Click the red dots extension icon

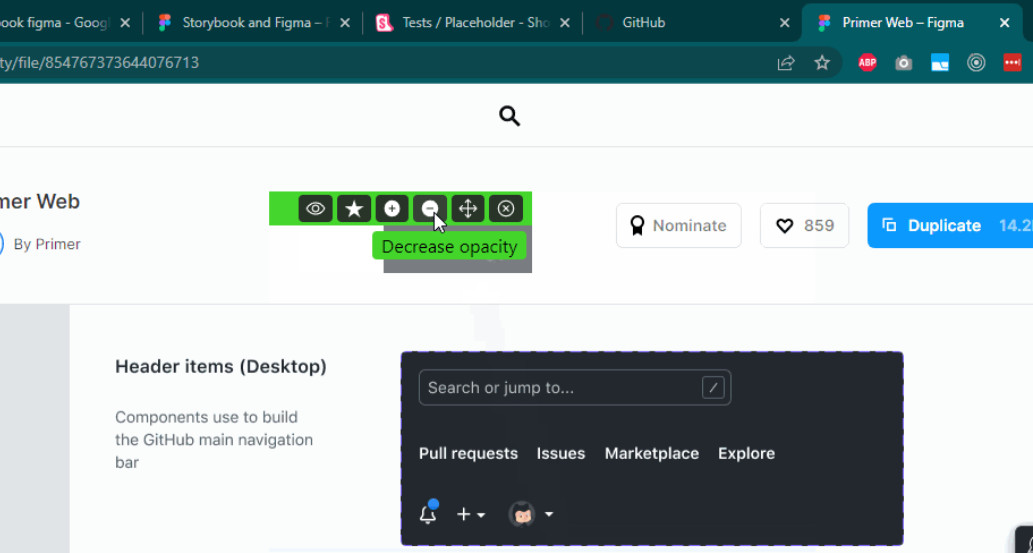[1013, 63]
